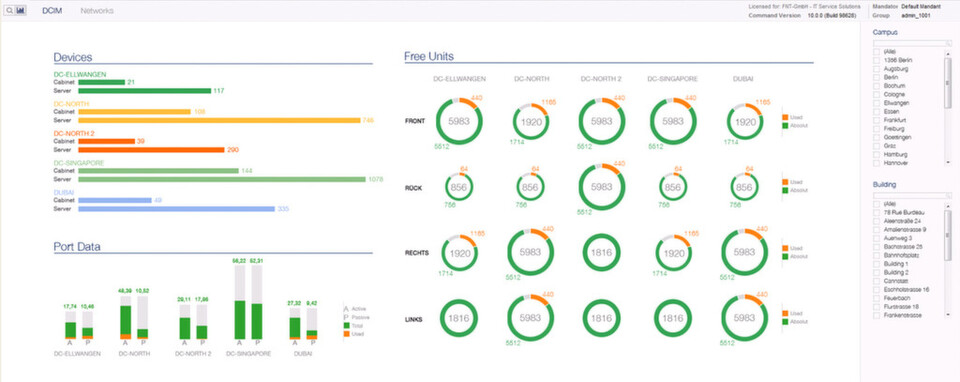Screen dimensions: 960x382
Task: Click the DUBAI LINKS free units donut
Action: click(744, 318)
